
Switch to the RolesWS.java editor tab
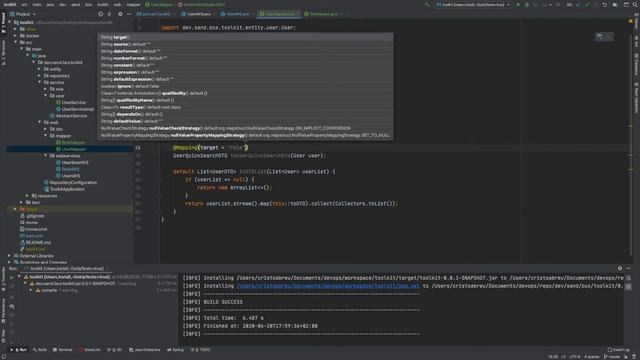(x=238, y=14)
